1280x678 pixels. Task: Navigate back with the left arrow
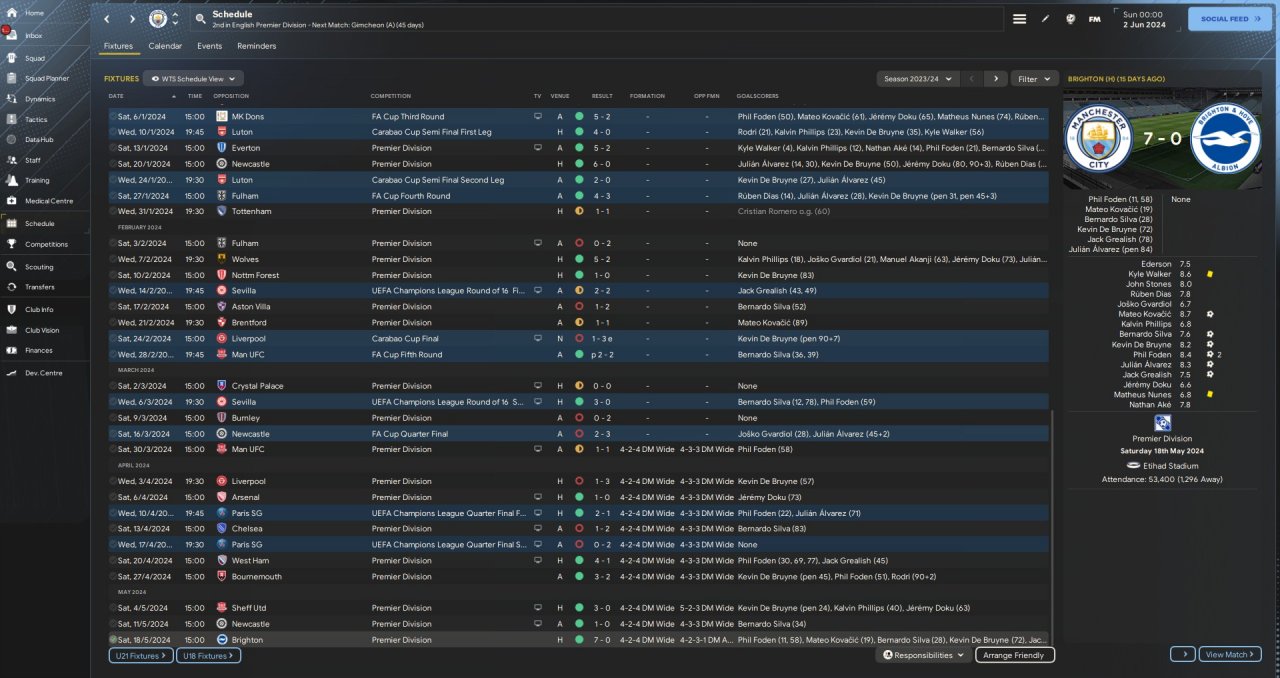pyautogui.click(x=107, y=19)
